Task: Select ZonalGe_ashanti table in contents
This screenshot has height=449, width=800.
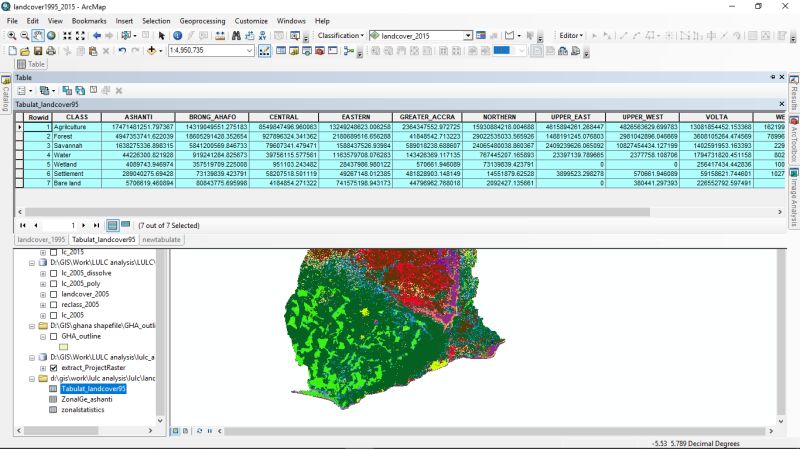Action: (x=87, y=399)
